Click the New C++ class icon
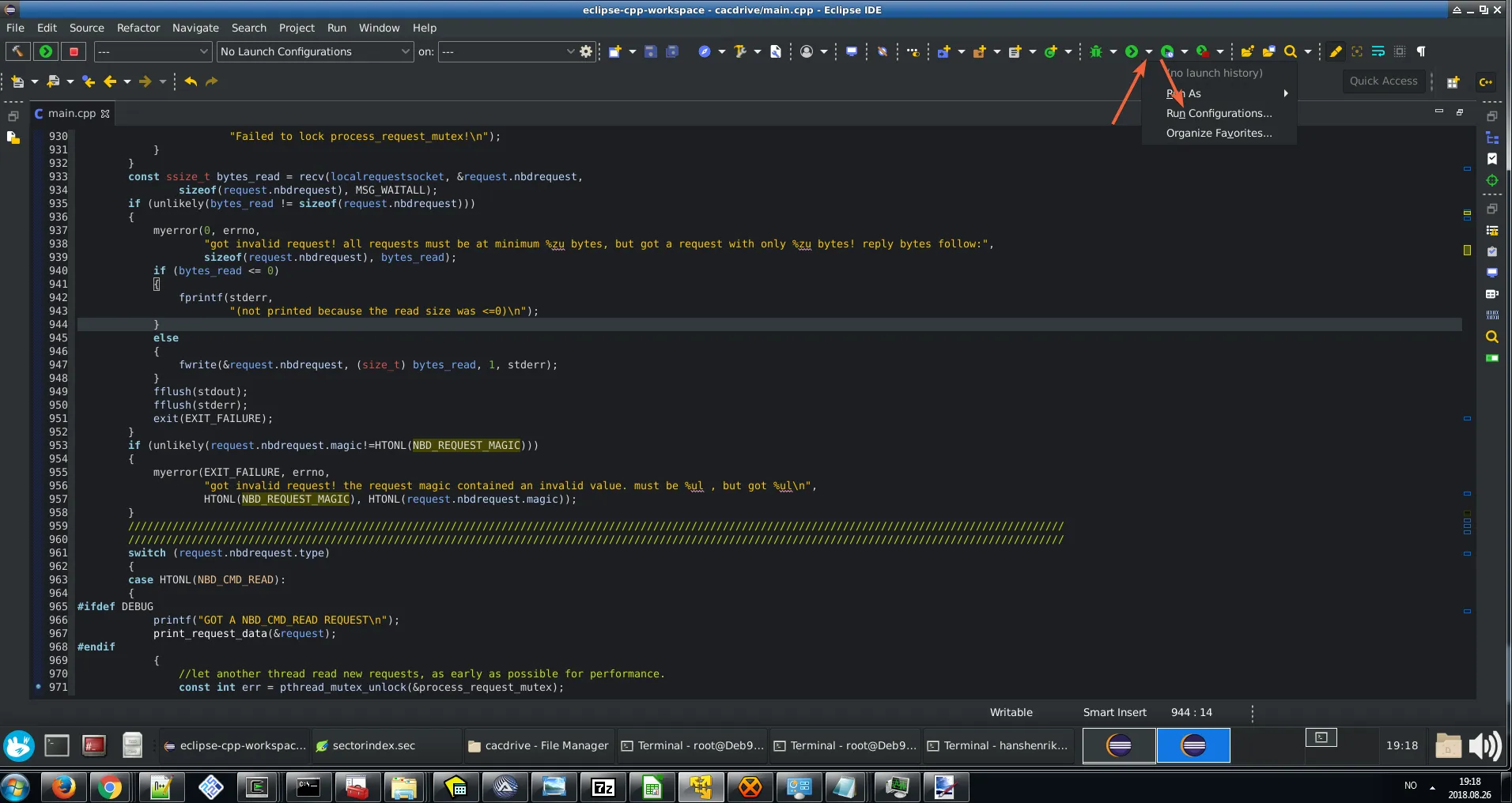Image resolution: width=1512 pixels, height=803 pixels. point(1051,51)
